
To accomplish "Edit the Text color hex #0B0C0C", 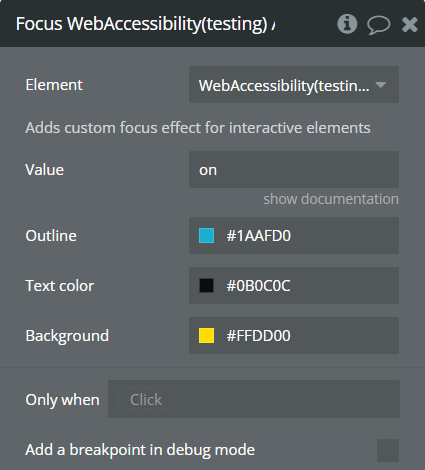I will [x=258, y=286].
